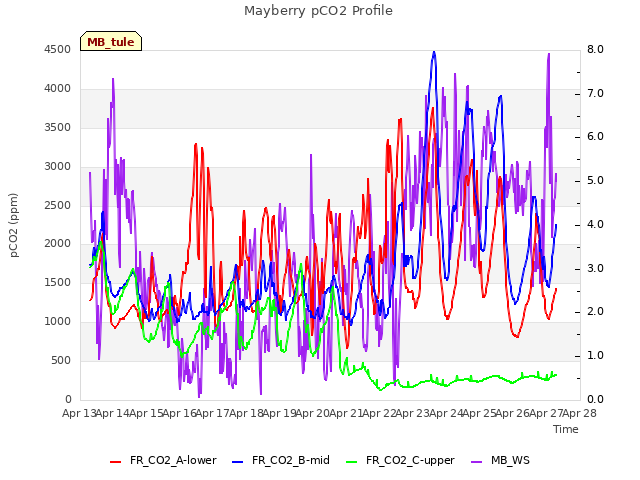This screenshot has width=640, height=480.
Task: Click the 3.0 right axis tick label
Action: point(595,268)
